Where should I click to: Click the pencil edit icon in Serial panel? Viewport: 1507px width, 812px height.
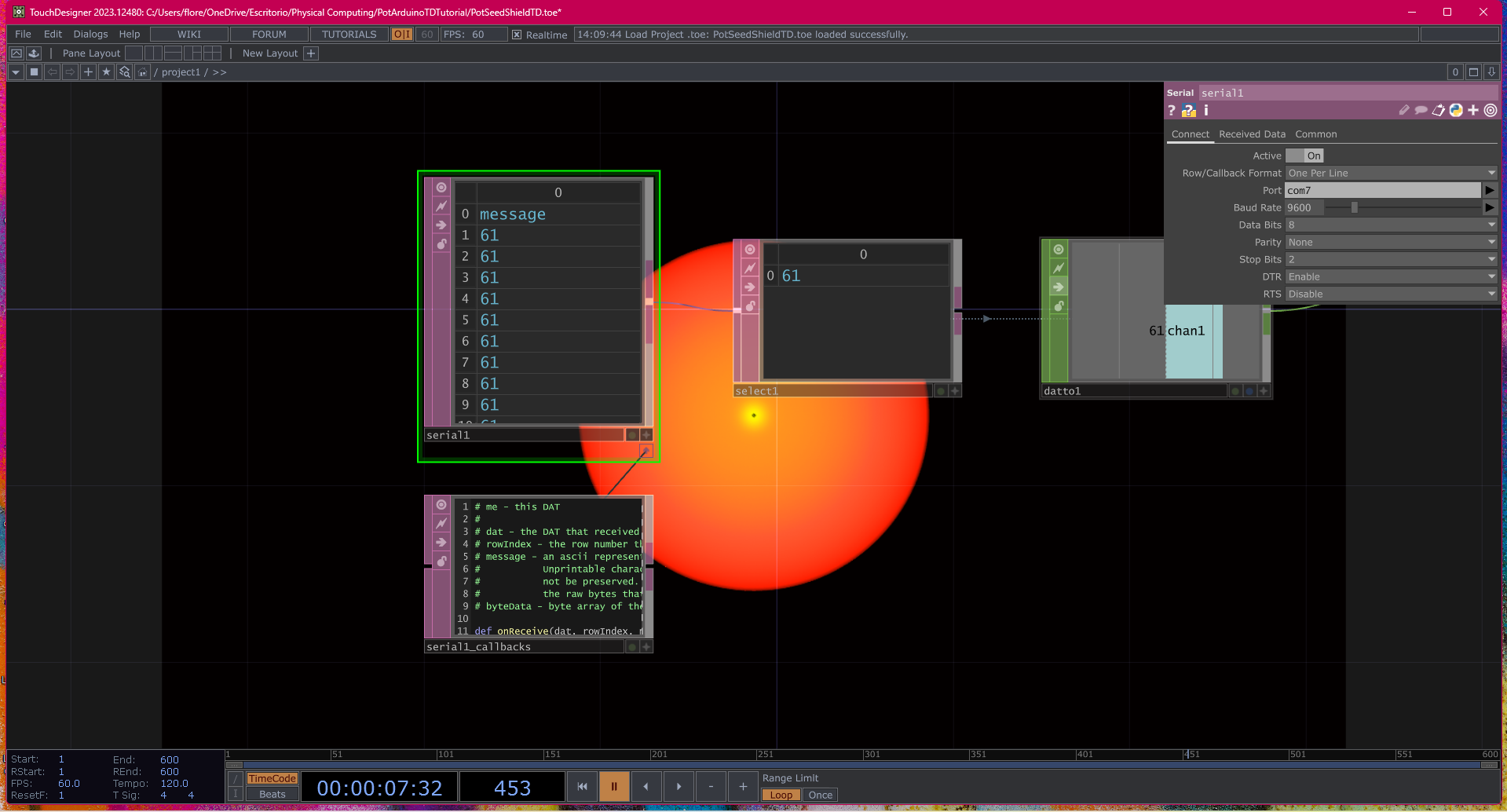point(1404,110)
